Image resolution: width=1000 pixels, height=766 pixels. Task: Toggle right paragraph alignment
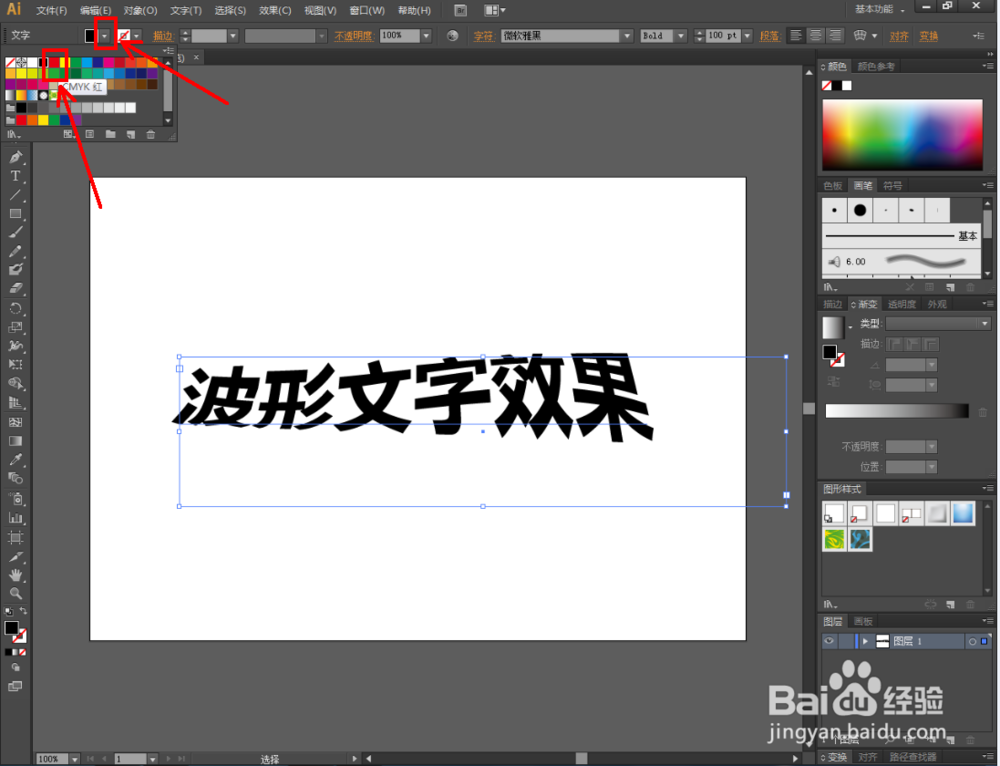(836, 35)
